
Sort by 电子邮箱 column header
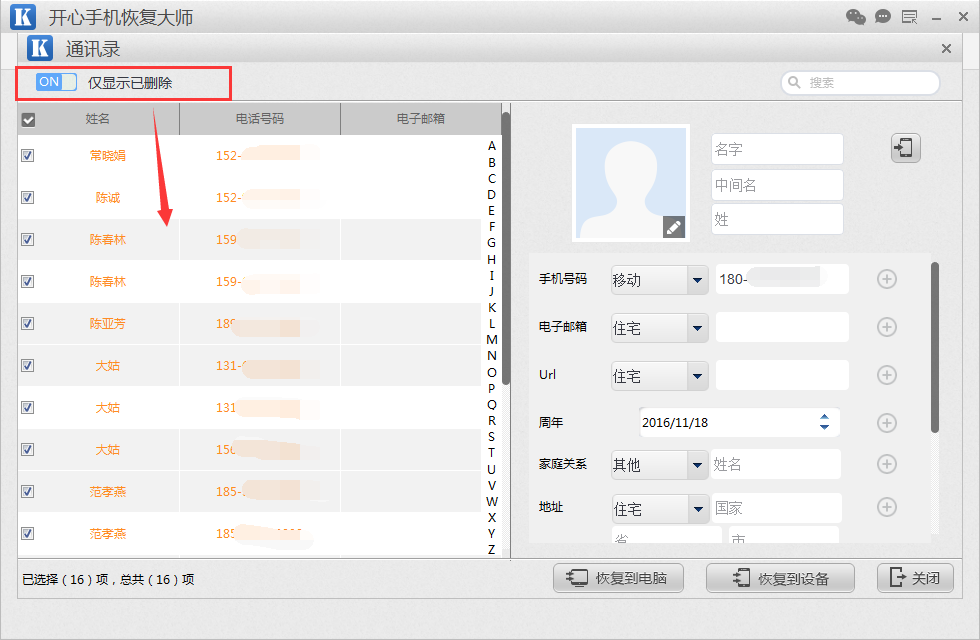coord(421,119)
